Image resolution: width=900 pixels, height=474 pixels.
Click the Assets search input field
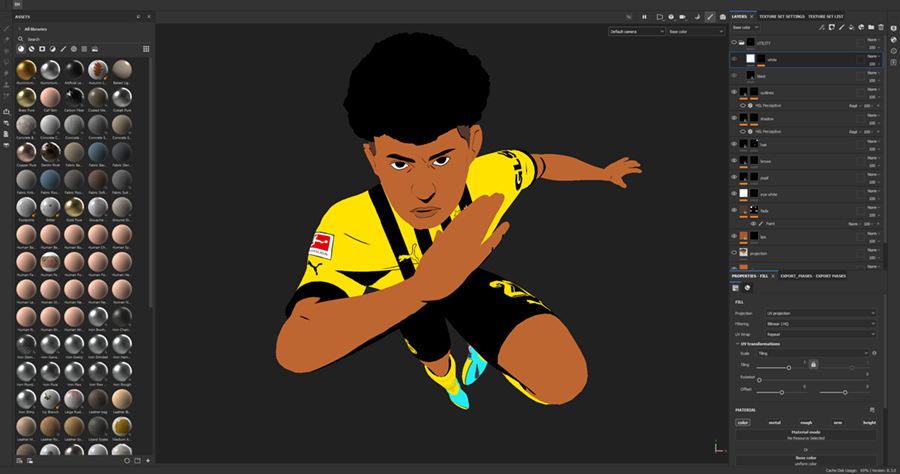point(85,39)
